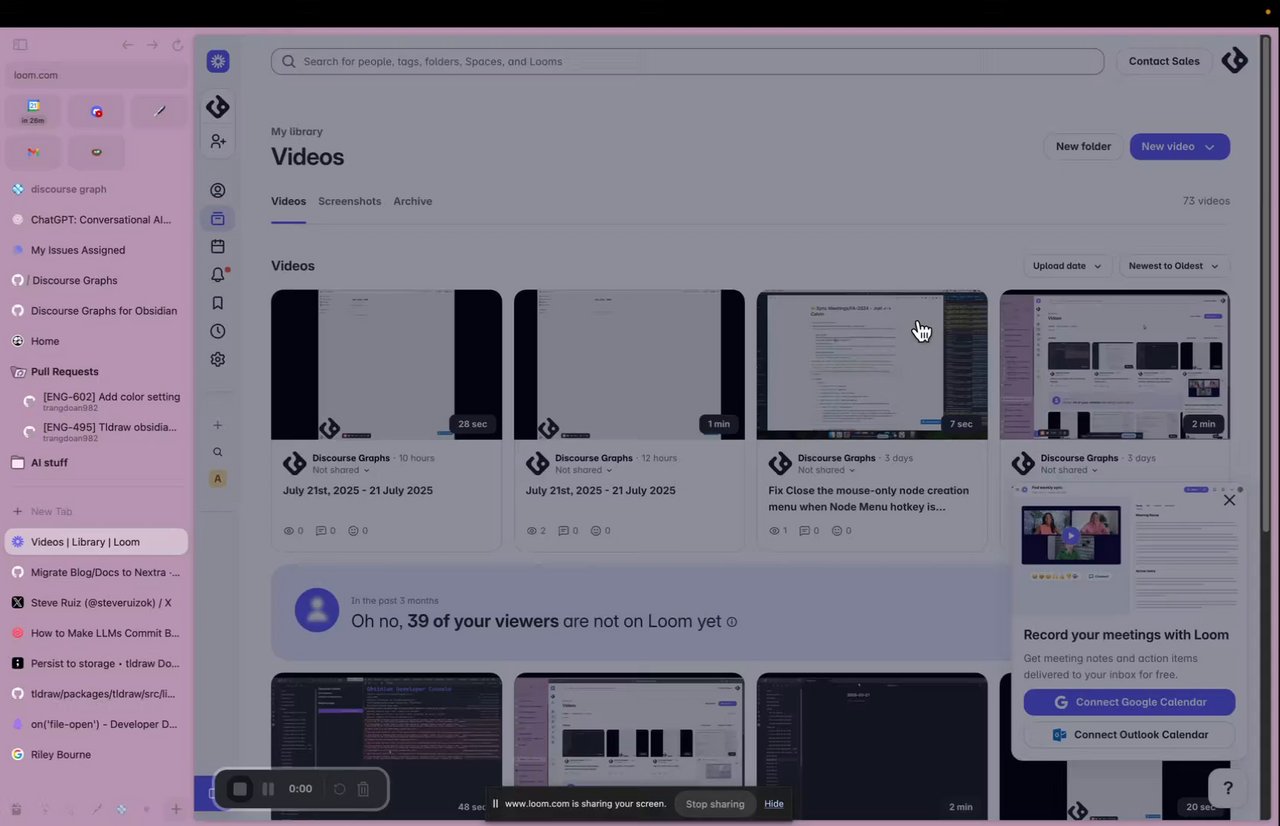1280x826 pixels.
Task: Open the Settings gear icon
Action: (218, 359)
